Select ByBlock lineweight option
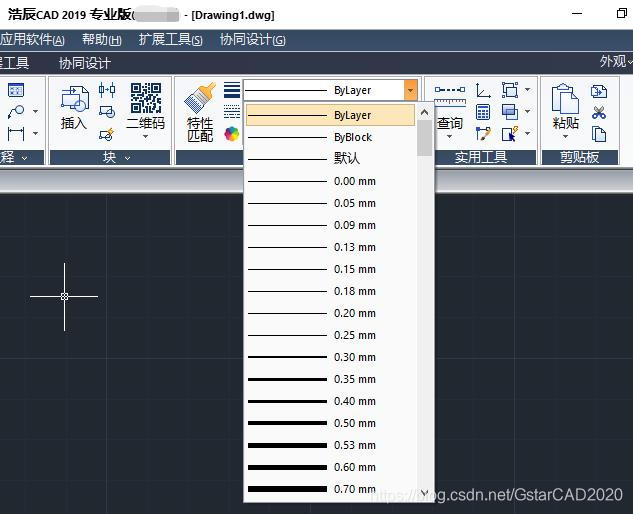Screen dimensions: 633x514 (x=330, y=137)
